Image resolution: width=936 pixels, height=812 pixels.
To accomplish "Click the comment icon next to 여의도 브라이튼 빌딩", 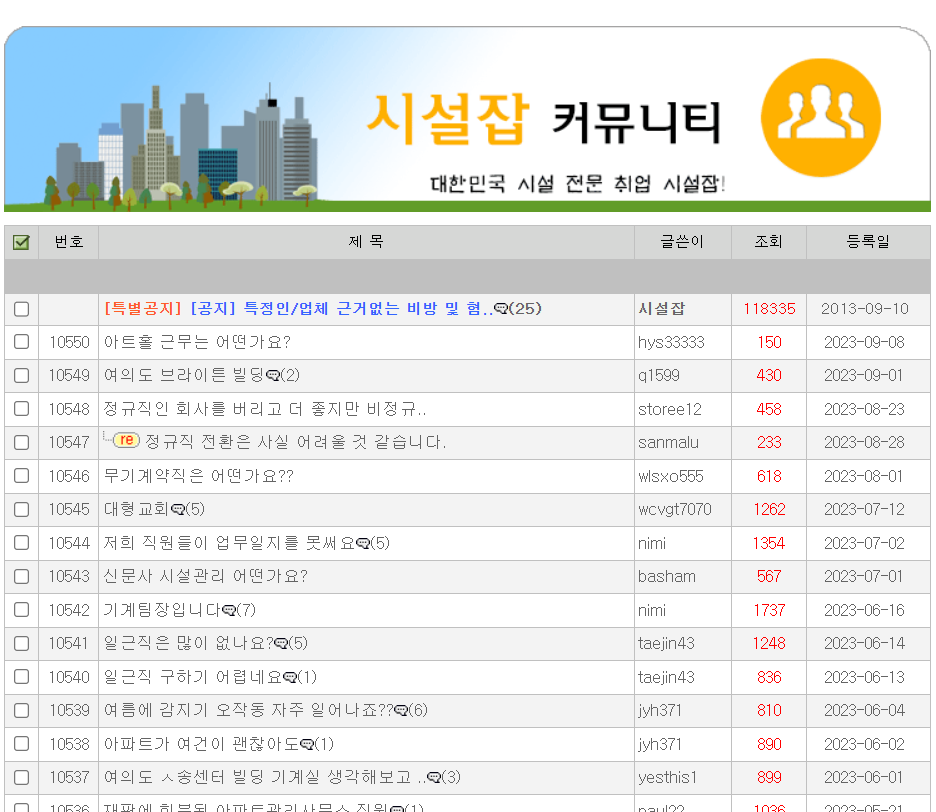I will click(273, 376).
